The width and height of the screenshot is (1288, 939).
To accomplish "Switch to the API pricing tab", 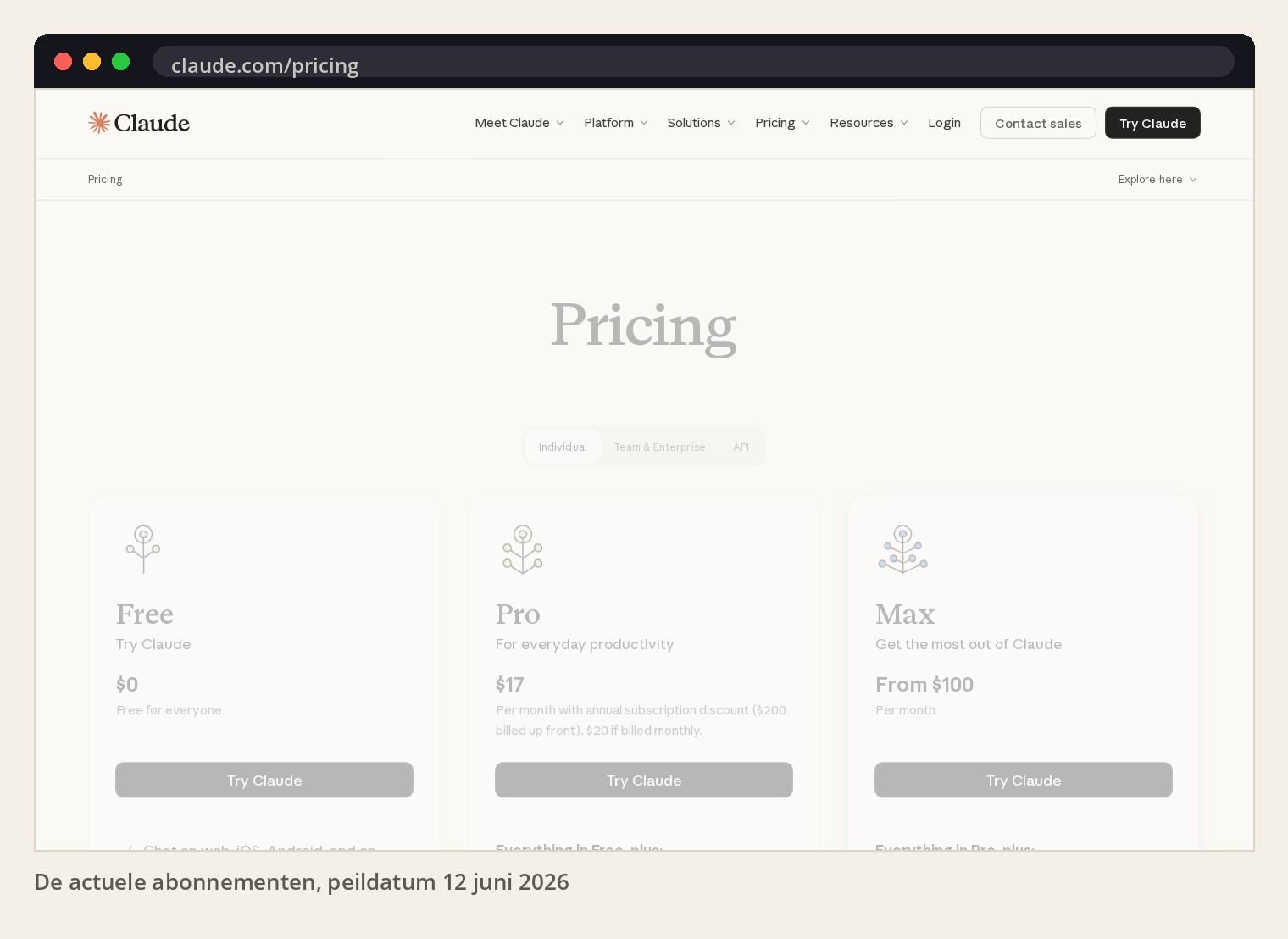I will click(x=741, y=447).
